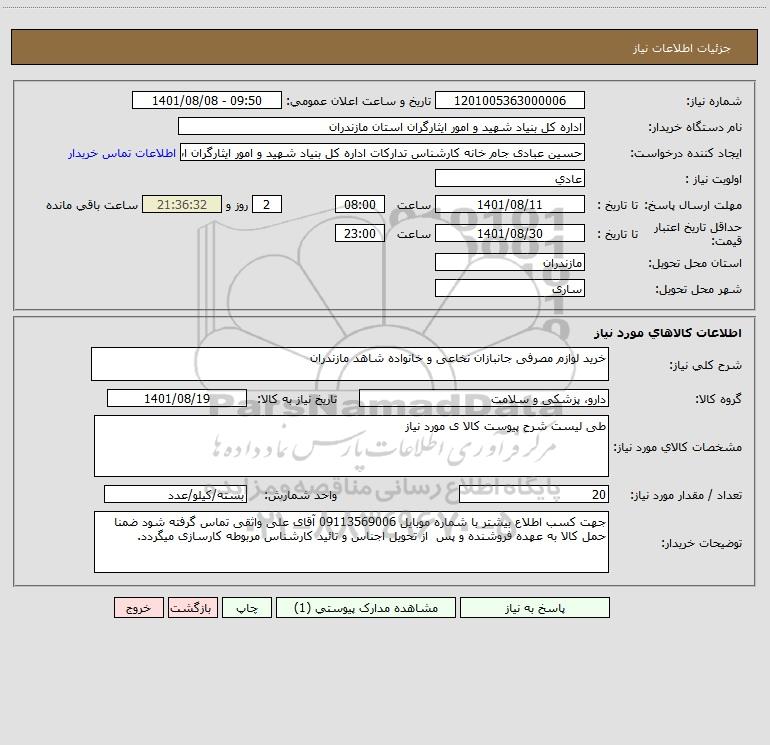Click the مشخصات کالای مورد نیاز text area

point(351,446)
